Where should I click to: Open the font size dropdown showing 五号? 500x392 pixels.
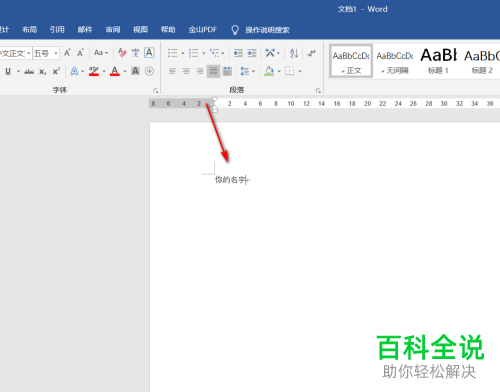46,53
